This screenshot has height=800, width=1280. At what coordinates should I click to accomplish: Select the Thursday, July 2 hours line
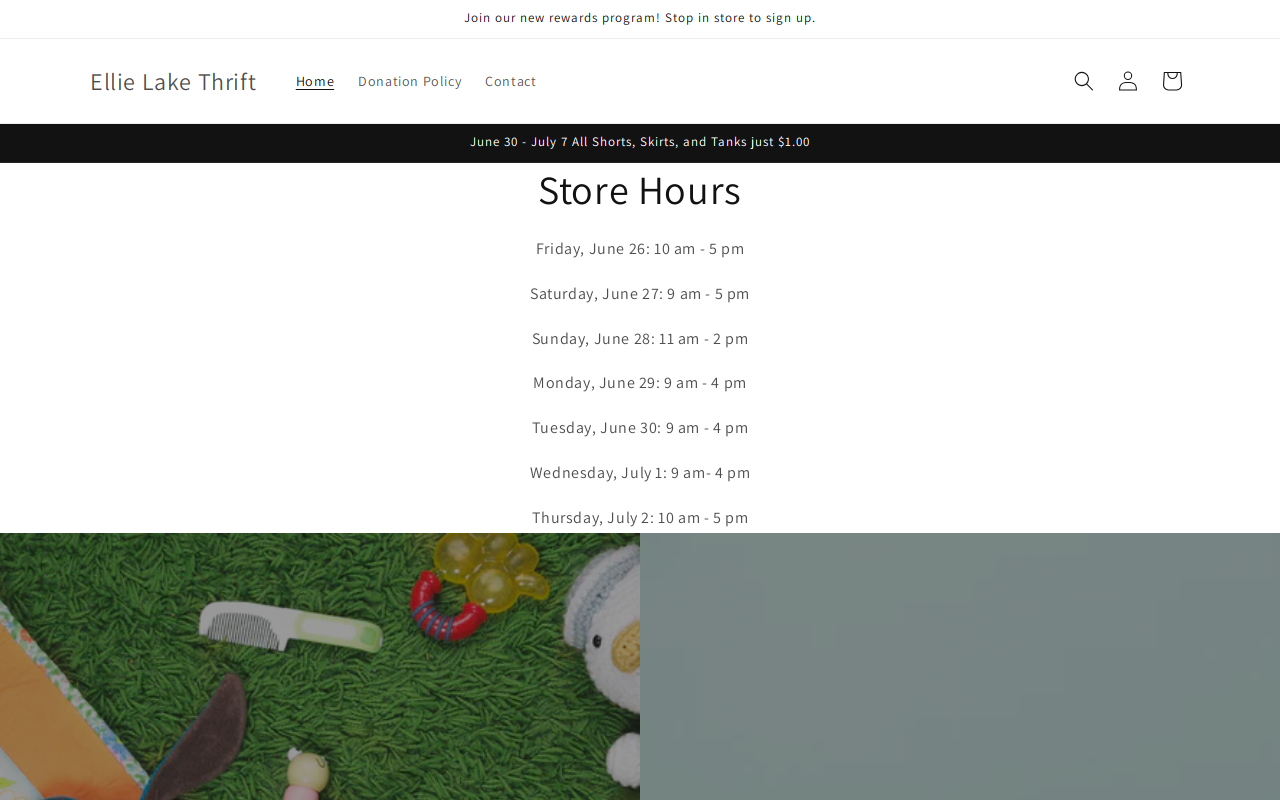tap(640, 518)
